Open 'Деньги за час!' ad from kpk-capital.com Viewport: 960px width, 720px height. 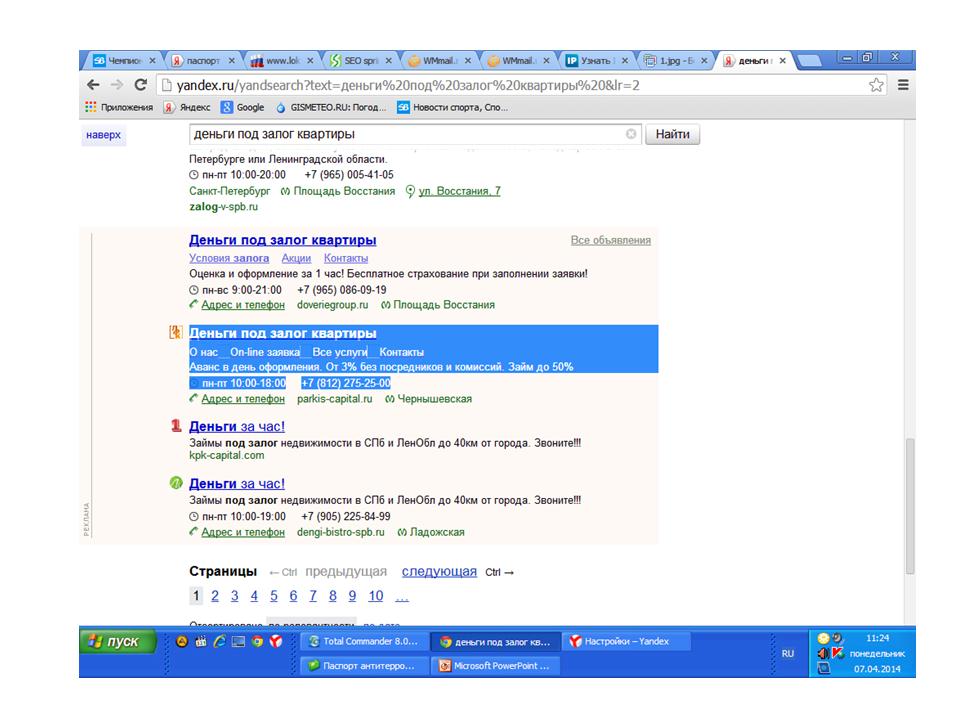coord(237,426)
